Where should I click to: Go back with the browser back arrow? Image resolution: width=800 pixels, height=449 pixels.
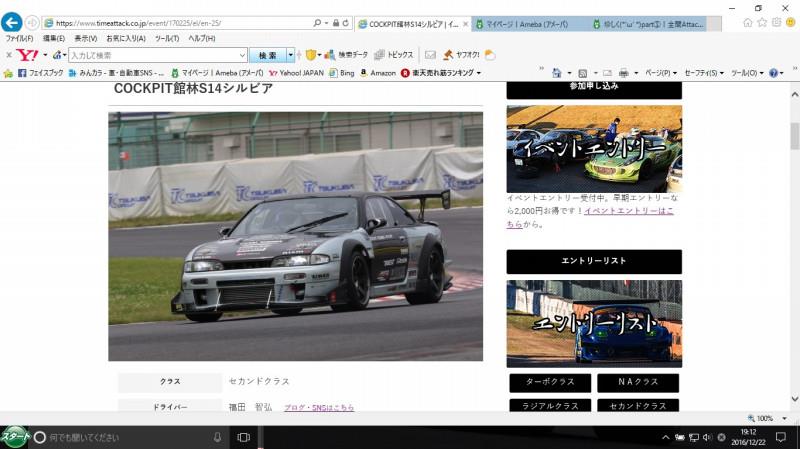pos(11,22)
